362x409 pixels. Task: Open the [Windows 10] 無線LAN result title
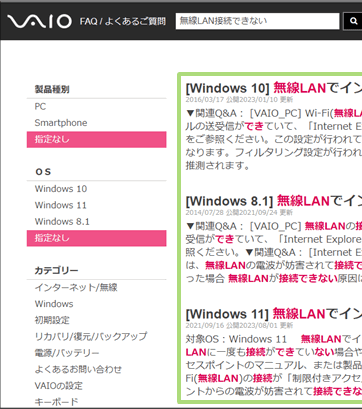(274, 88)
